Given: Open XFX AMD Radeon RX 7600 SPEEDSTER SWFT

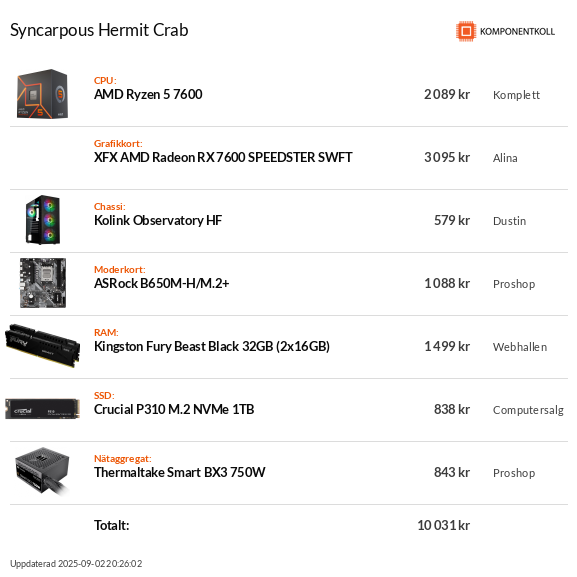Looking at the screenshot, I should click(223, 157).
